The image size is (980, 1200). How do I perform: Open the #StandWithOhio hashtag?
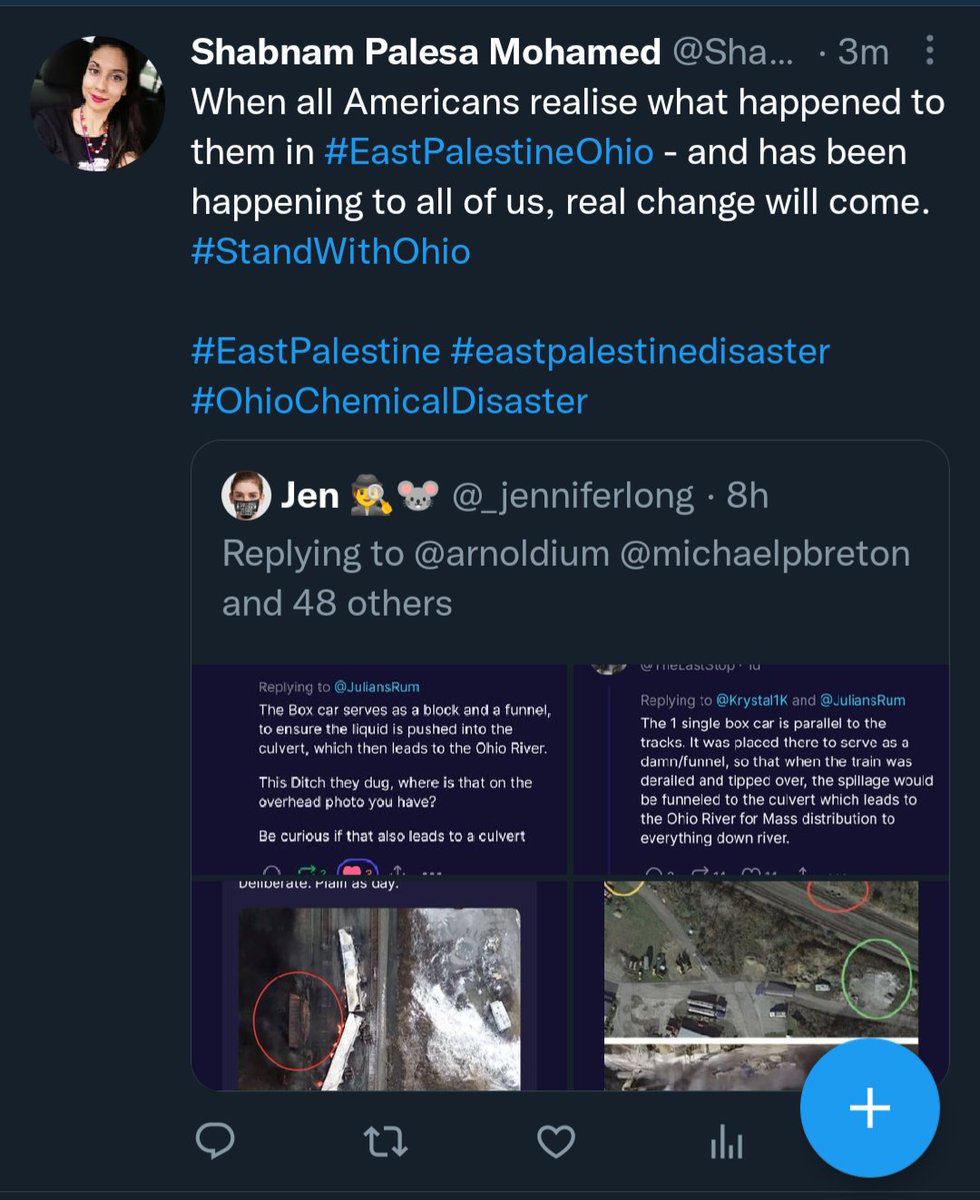pyautogui.click(x=330, y=250)
